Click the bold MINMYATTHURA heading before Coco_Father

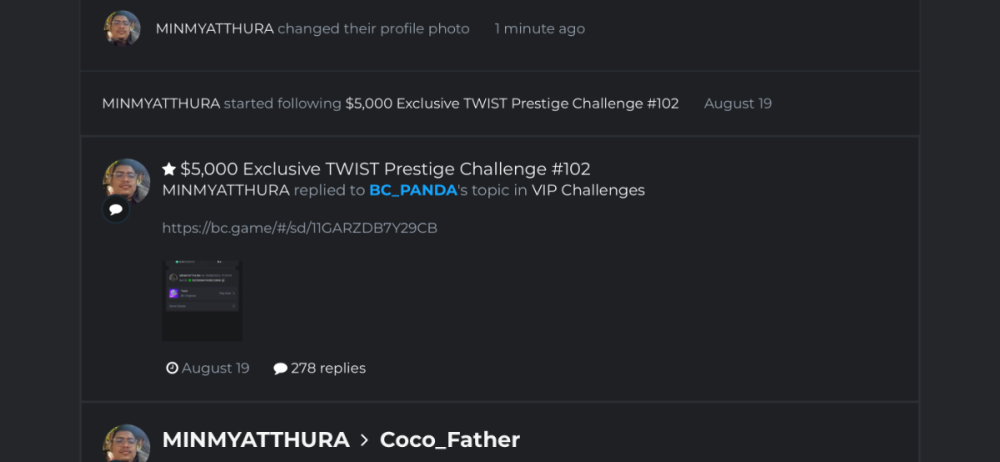[255, 440]
